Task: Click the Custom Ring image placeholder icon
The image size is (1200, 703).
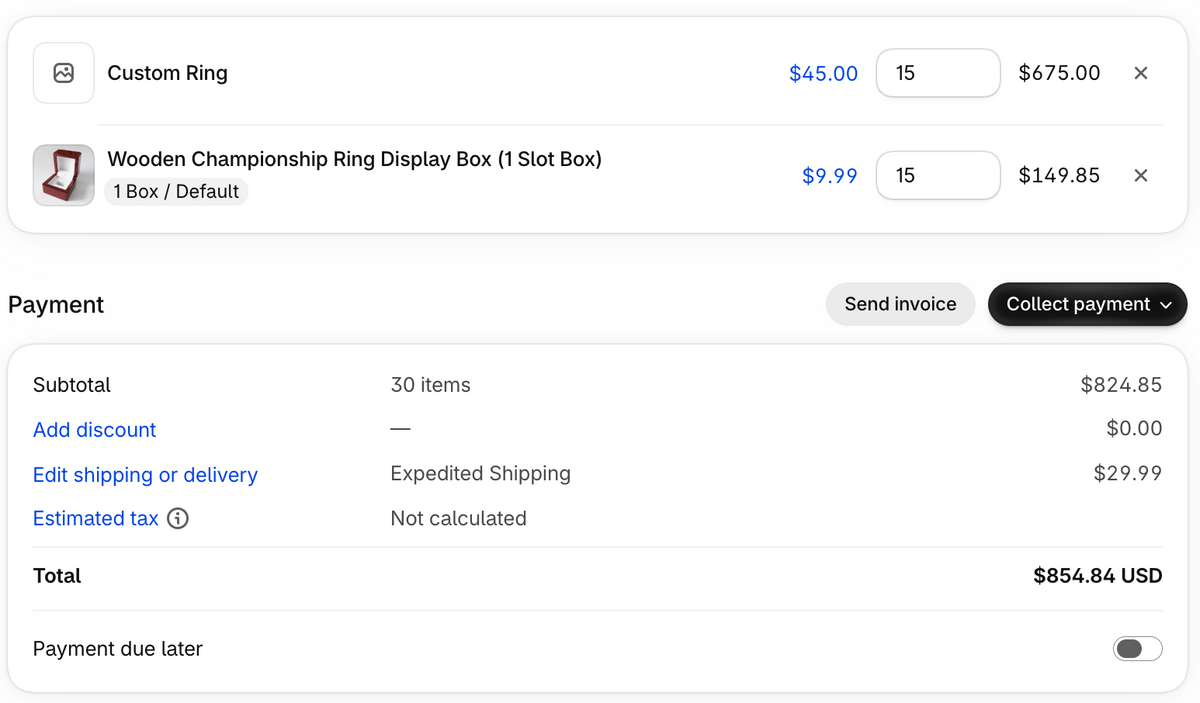Action: (64, 73)
